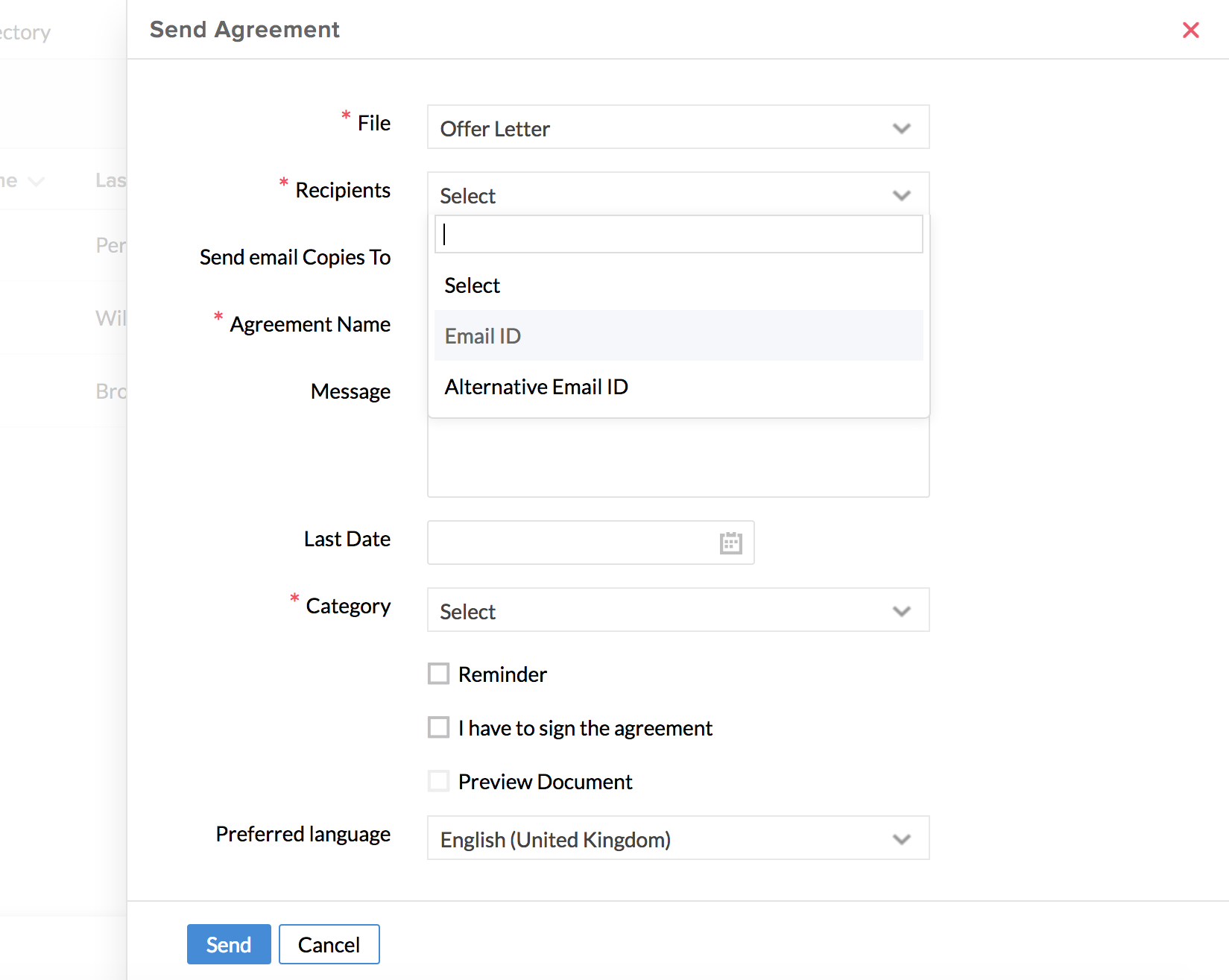The height and width of the screenshot is (980, 1229).
Task: Enable the Reminder checkbox
Action: [x=439, y=674]
